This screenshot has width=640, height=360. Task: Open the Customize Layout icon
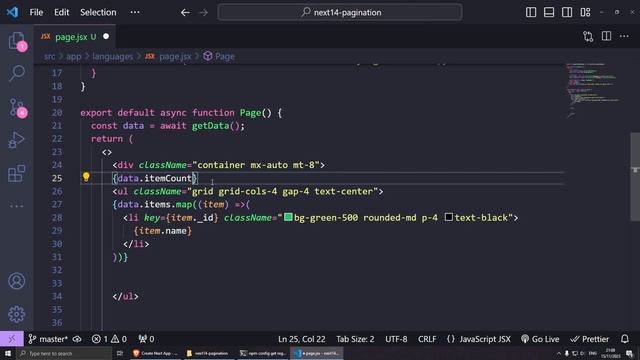585,12
